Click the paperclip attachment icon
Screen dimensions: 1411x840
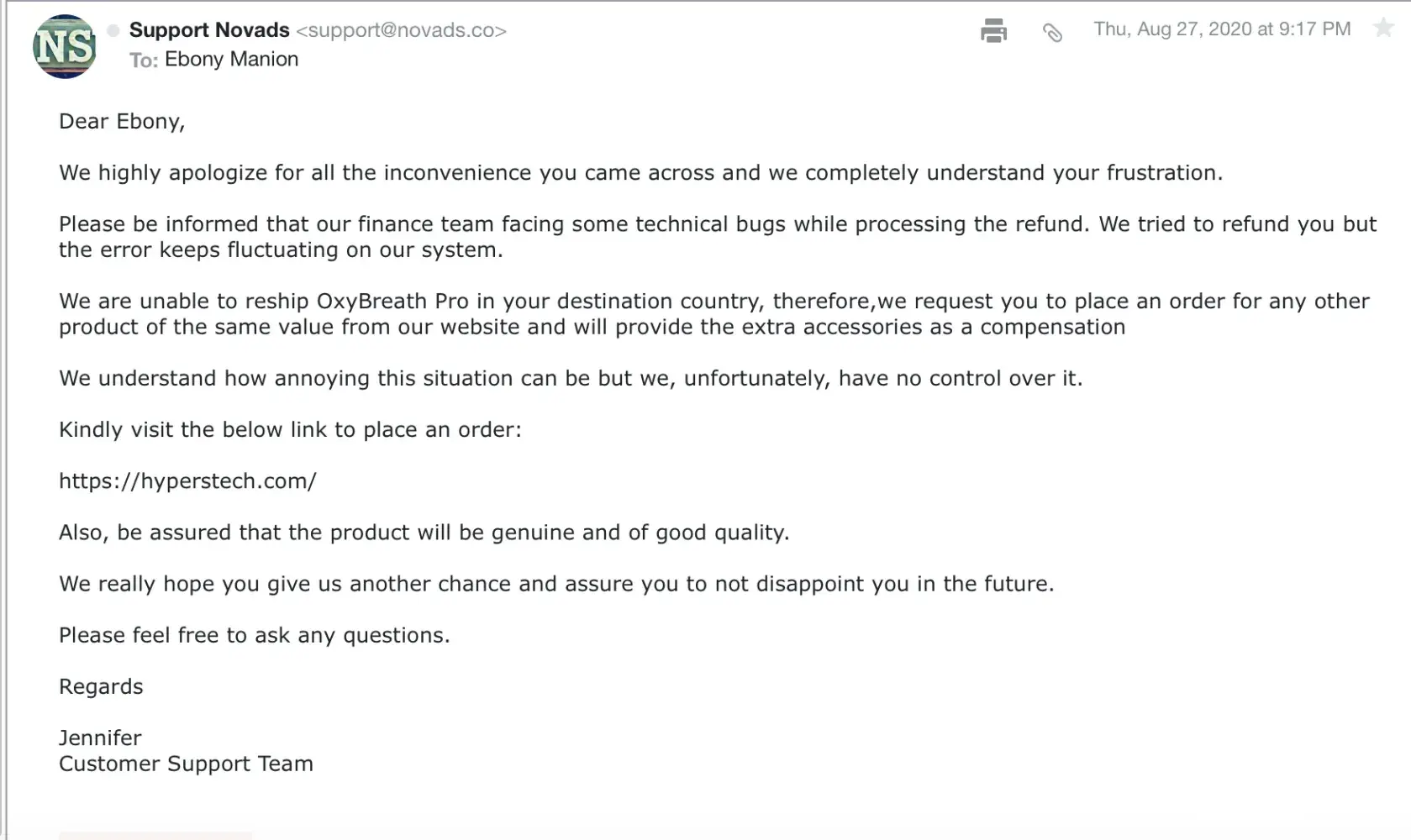[x=1052, y=33]
